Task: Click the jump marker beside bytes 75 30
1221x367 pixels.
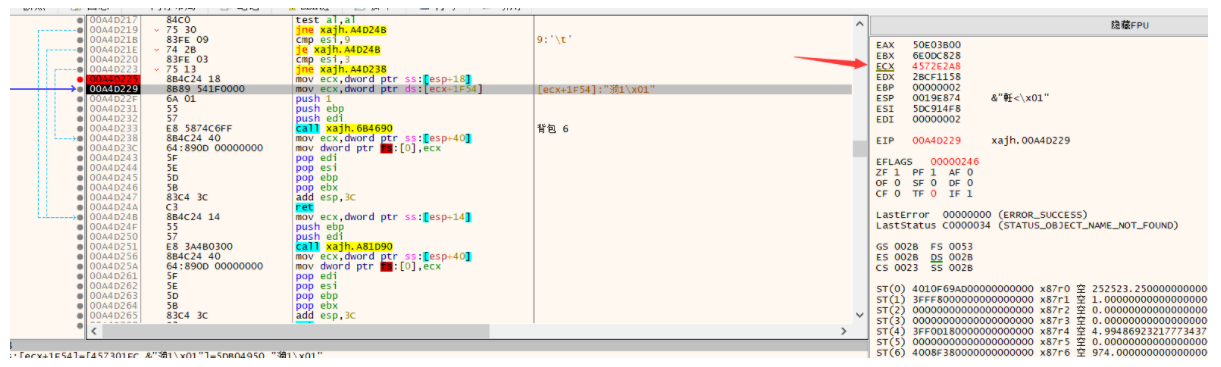Action: tap(156, 29)
